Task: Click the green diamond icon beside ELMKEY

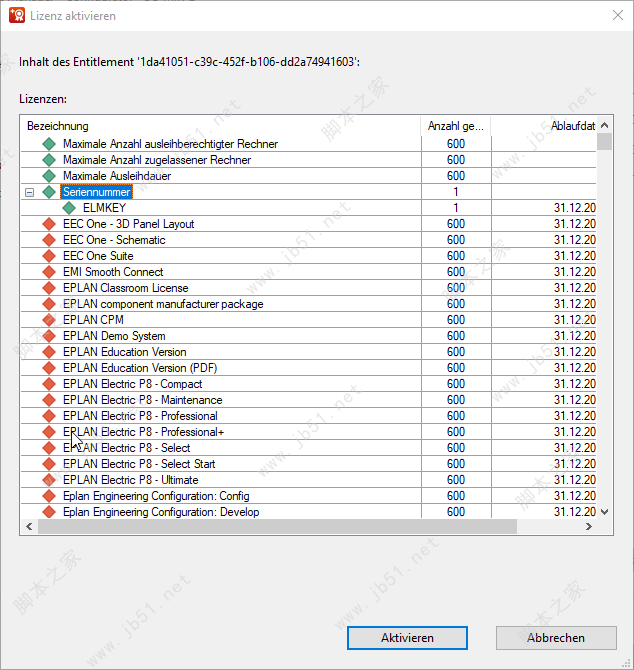Action: pos(69,208)
